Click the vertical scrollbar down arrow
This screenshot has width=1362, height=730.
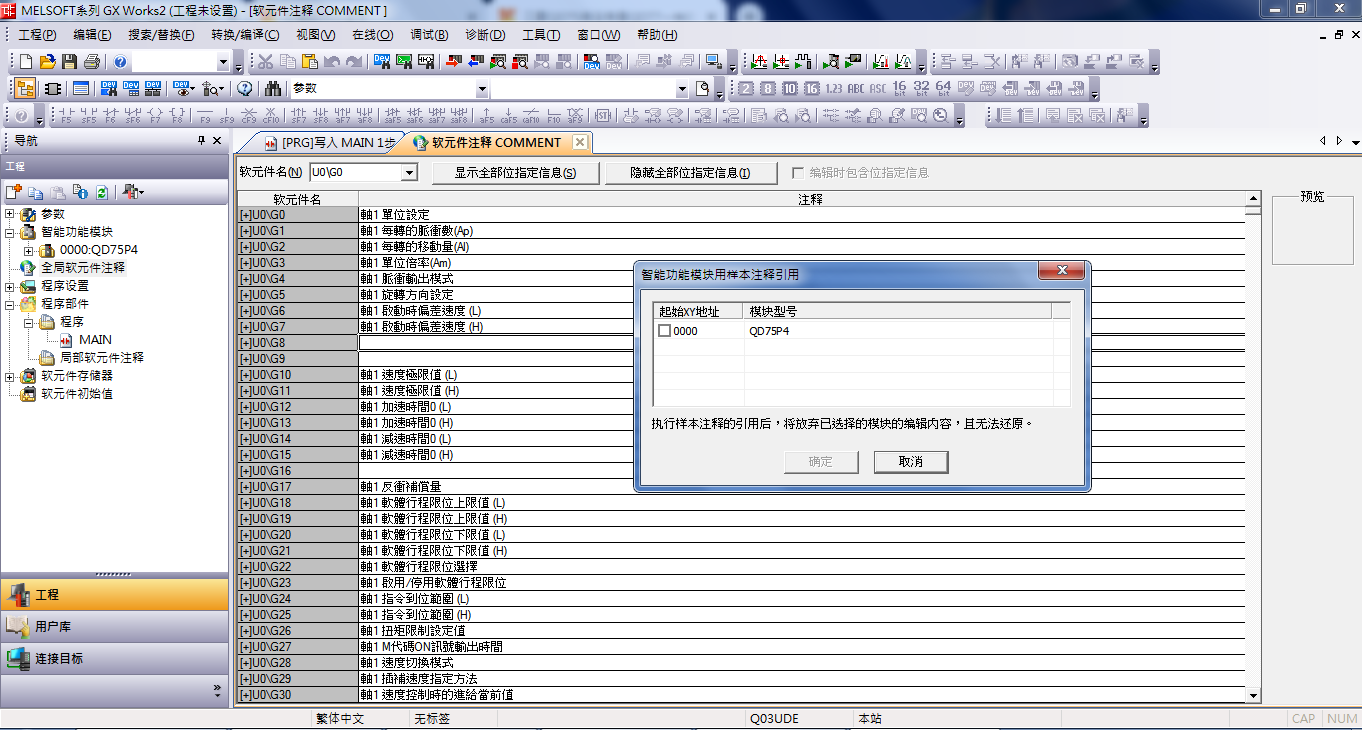[x=1253, y=696]
